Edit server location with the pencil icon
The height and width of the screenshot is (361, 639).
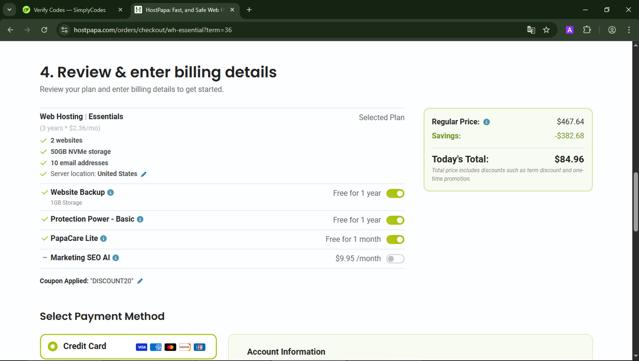pos(143,174)
